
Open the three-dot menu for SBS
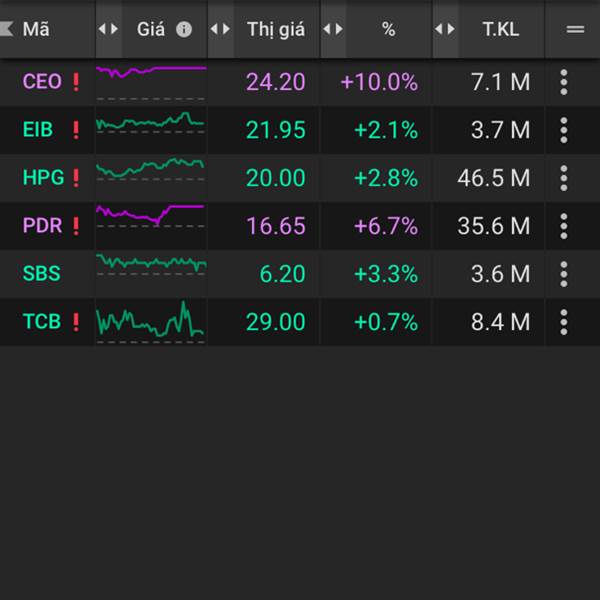[x=564, y=274]
